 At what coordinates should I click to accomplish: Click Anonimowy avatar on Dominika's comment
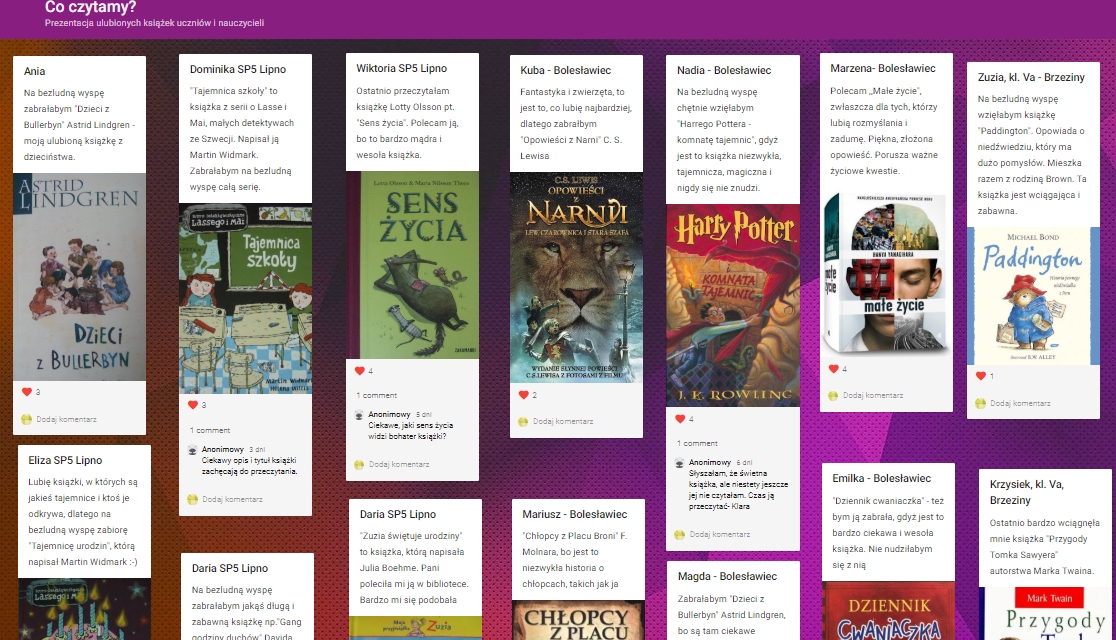point(192,450)
